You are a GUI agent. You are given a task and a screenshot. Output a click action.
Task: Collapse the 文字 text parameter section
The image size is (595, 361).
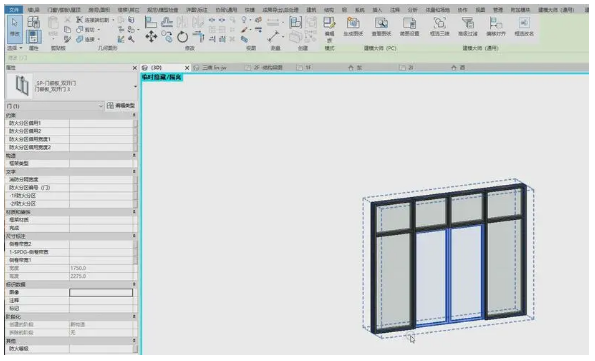pos(134,172)
